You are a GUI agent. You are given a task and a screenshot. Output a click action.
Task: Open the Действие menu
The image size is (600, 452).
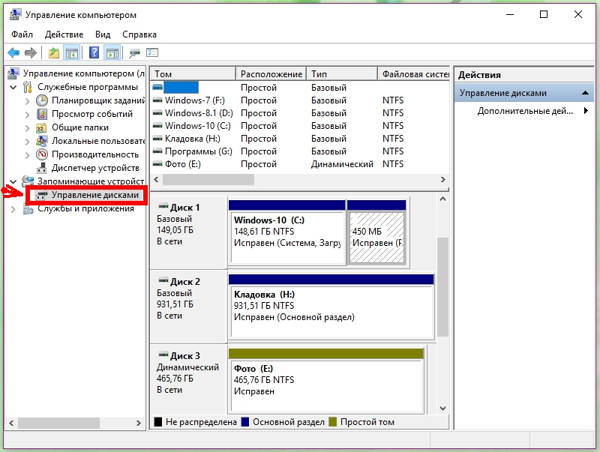pos(64,34)
